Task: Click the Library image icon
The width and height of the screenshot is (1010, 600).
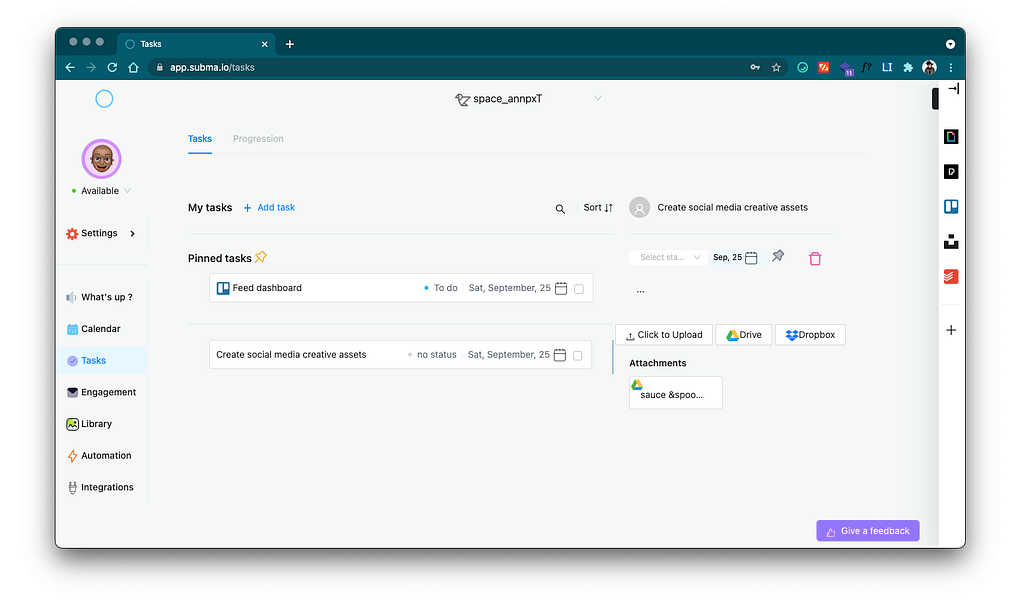Action: coord(72,424)
